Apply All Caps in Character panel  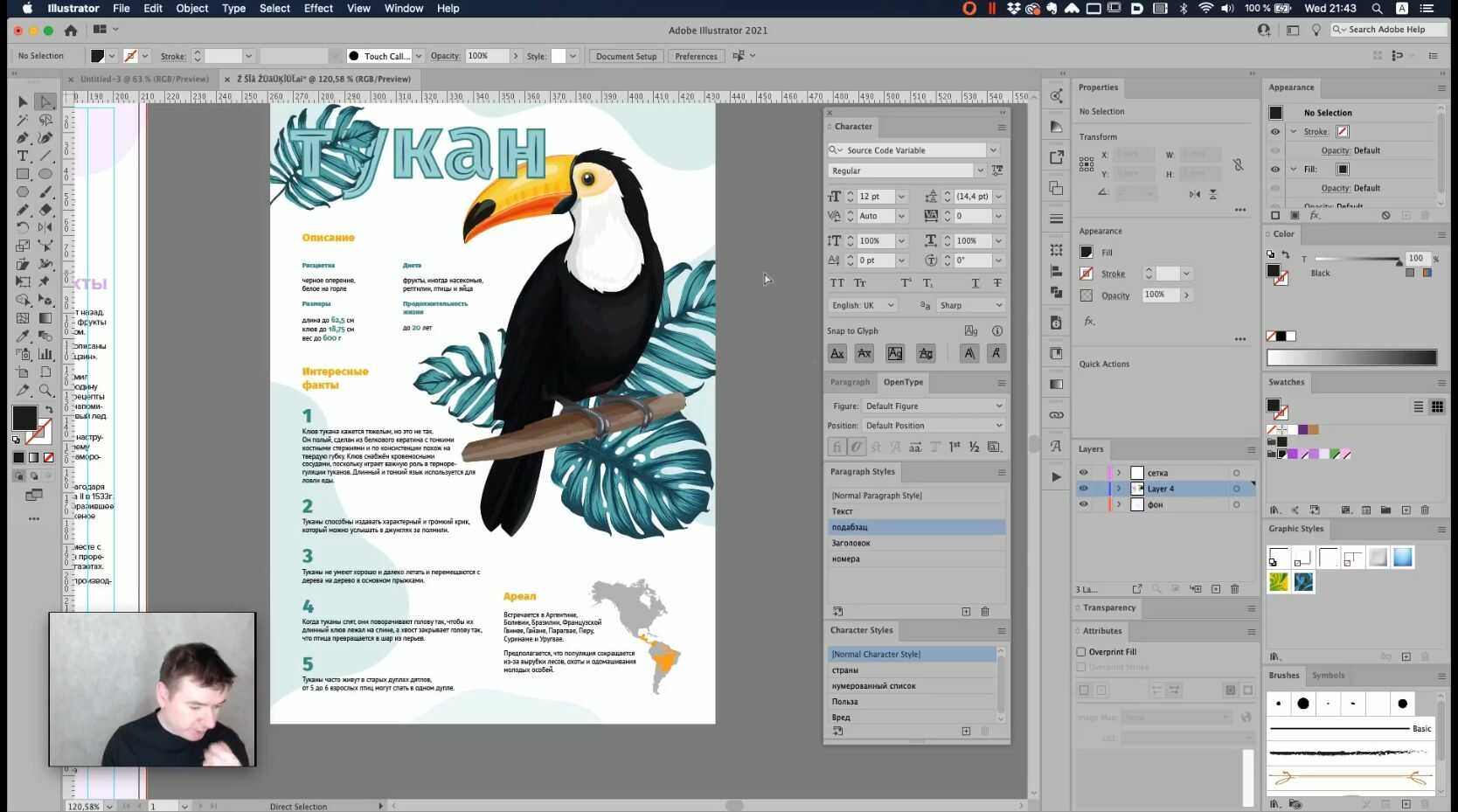coord(837,283)
